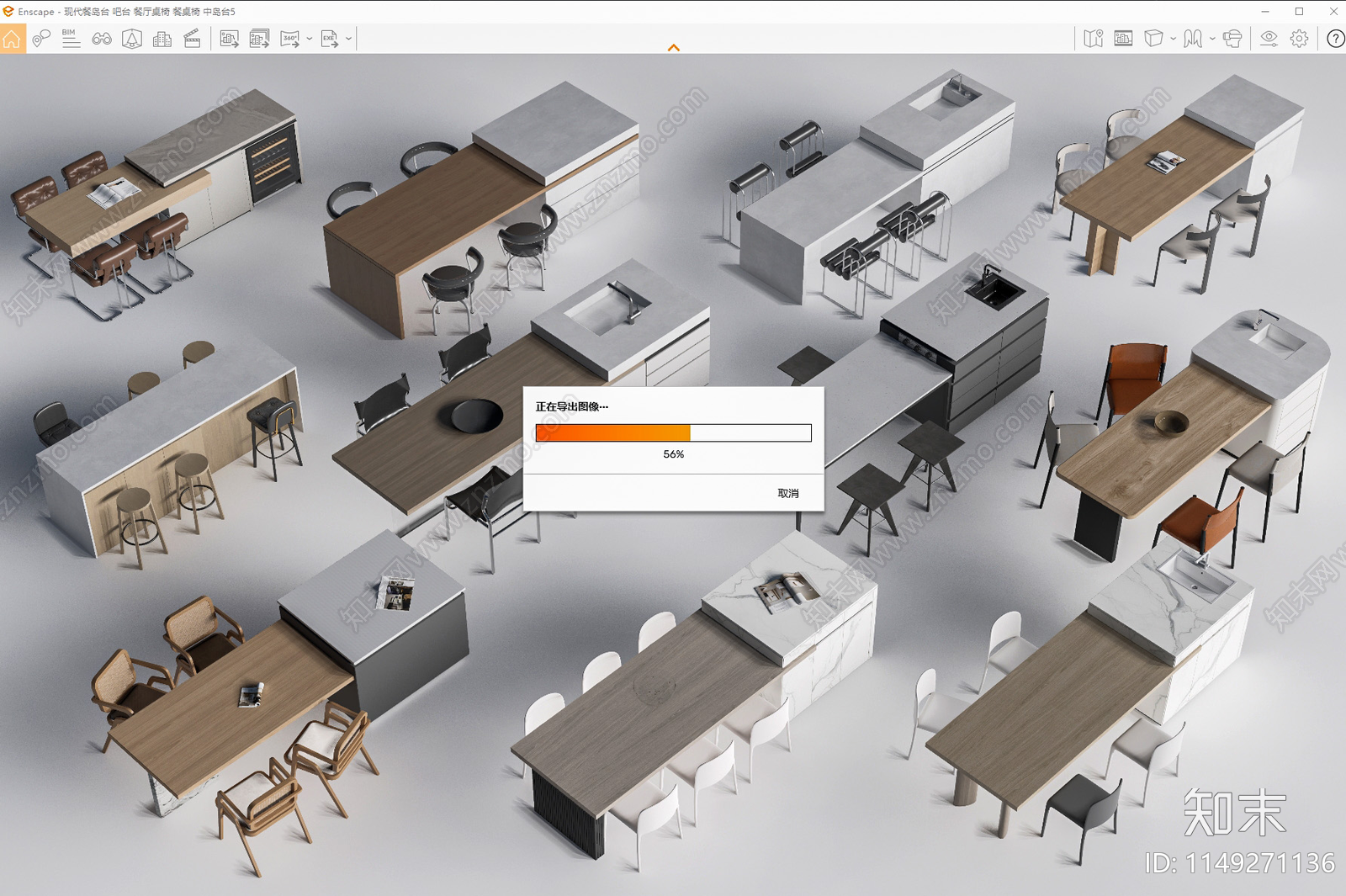Viewport: 1346px width, 896px height.
Task: Open the asset library buildings icon
Action: (162, 39)
